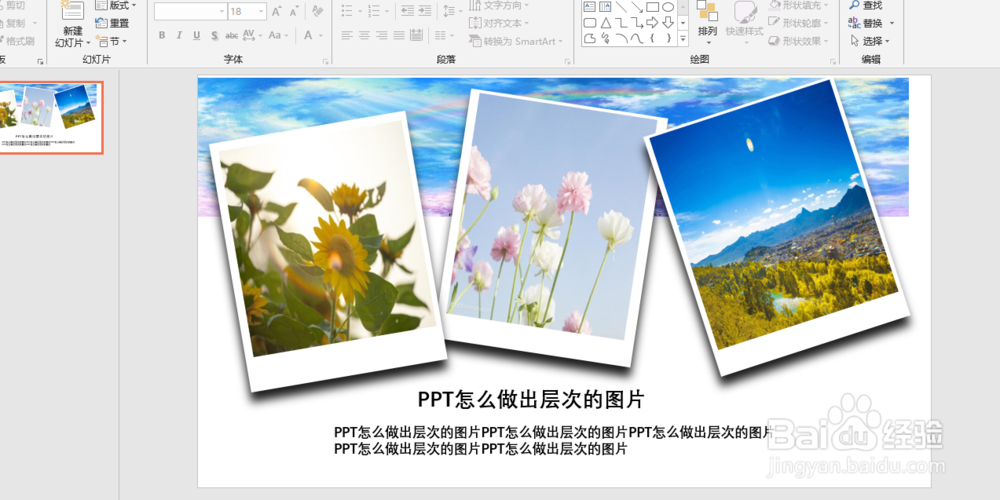This screenshot has width=1000, height=500.
Task: Toggle Bold formatting
Action: pos(162,35)
